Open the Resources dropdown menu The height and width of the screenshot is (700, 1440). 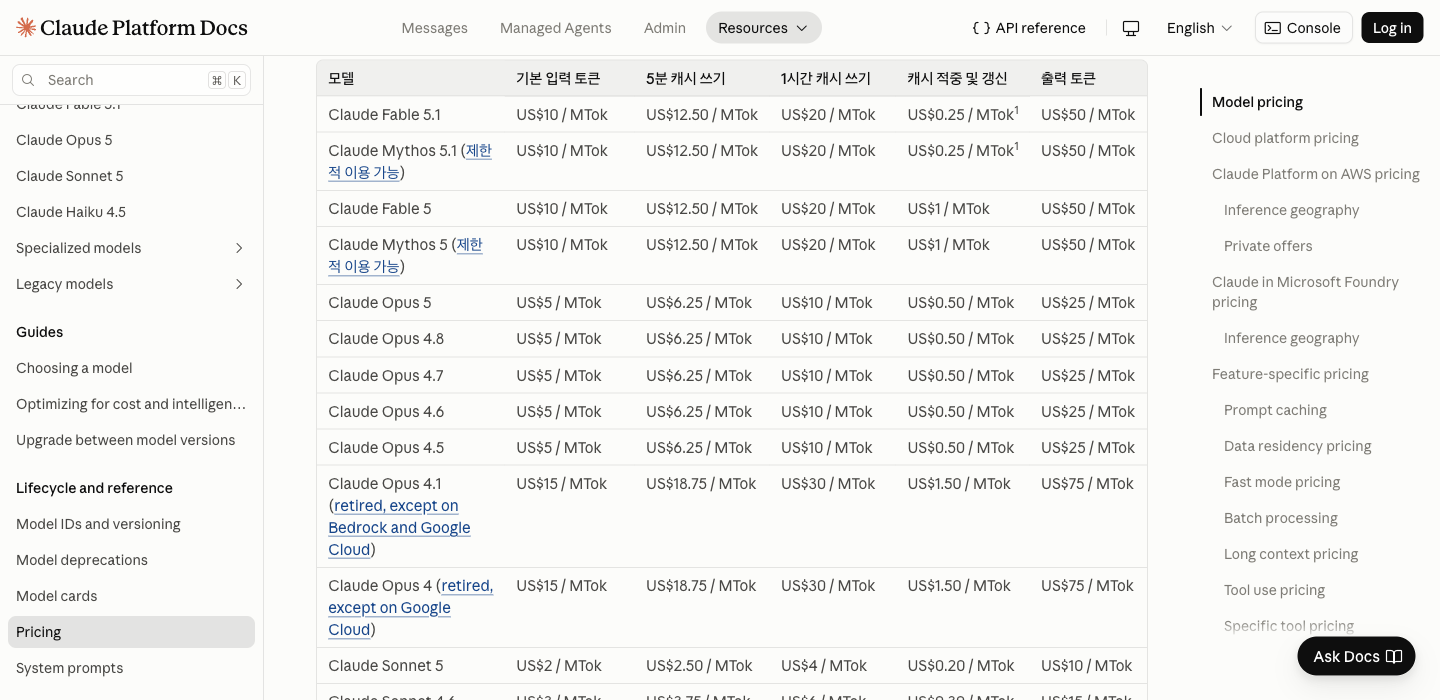764,28
